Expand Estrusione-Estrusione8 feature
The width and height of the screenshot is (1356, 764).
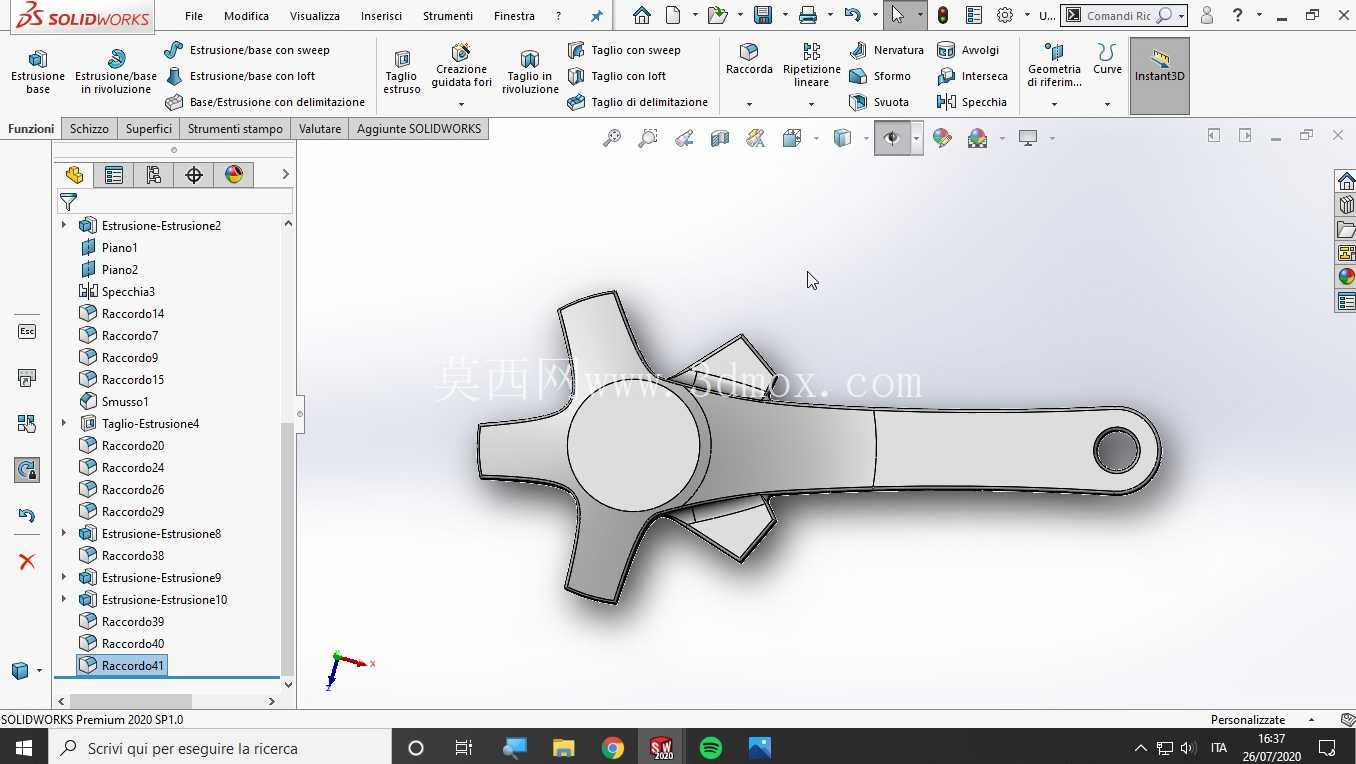pos(64,533)
